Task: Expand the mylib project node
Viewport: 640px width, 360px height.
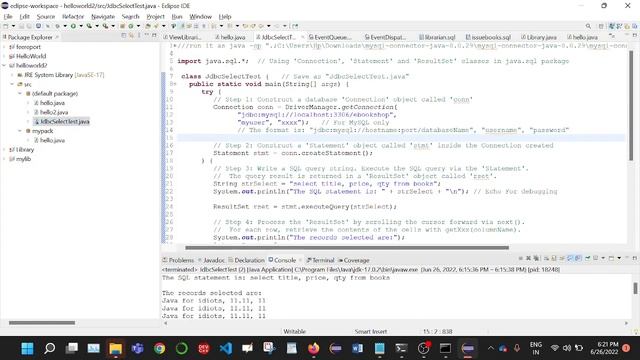Action: pyautogui.click(x=4, y=159)
